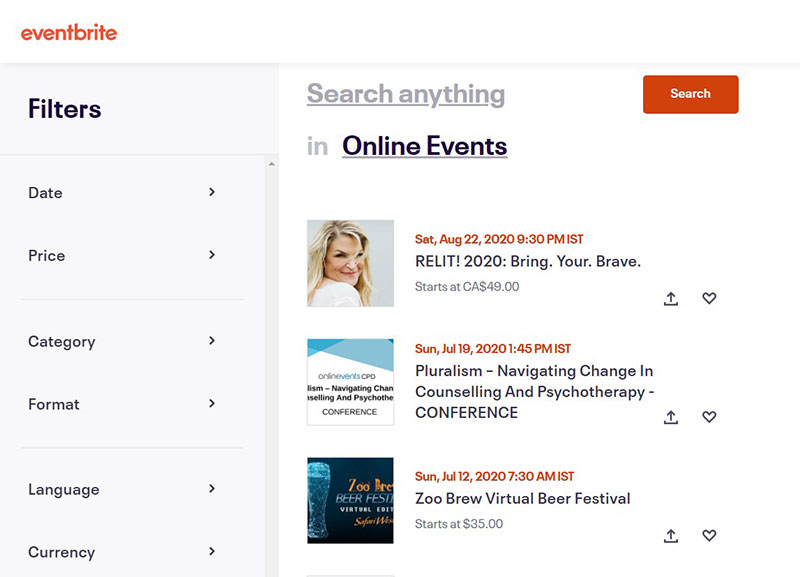Share the RELIT! 2020 event
The height and width of the screenshot is (577, 800).
point(671,298)
